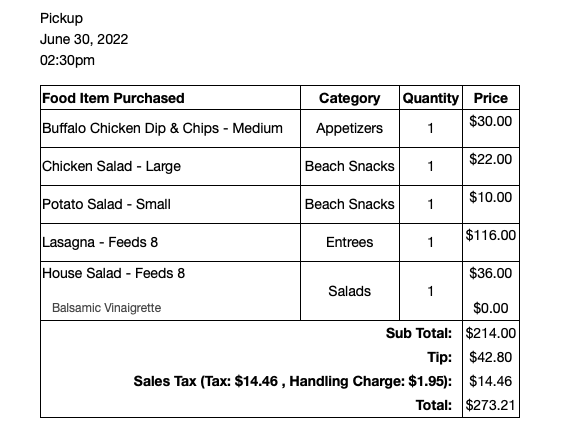
Task: Click the Category column header
Action: (349, 98)
